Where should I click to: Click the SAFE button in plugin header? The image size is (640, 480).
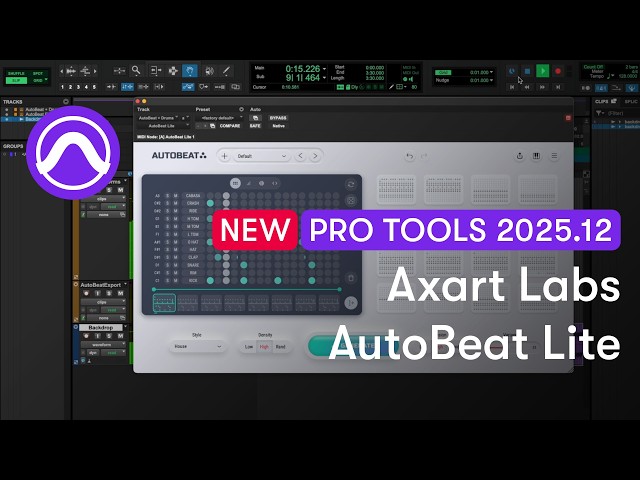point(255,126)
